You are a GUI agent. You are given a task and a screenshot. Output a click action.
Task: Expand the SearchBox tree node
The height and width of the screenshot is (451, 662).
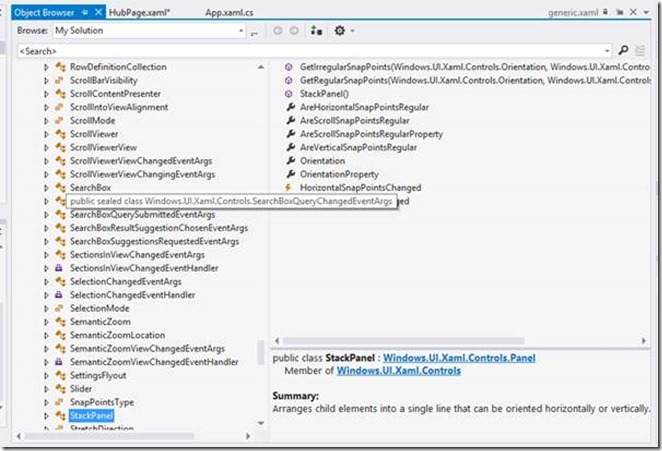click(x=46, y=187)
